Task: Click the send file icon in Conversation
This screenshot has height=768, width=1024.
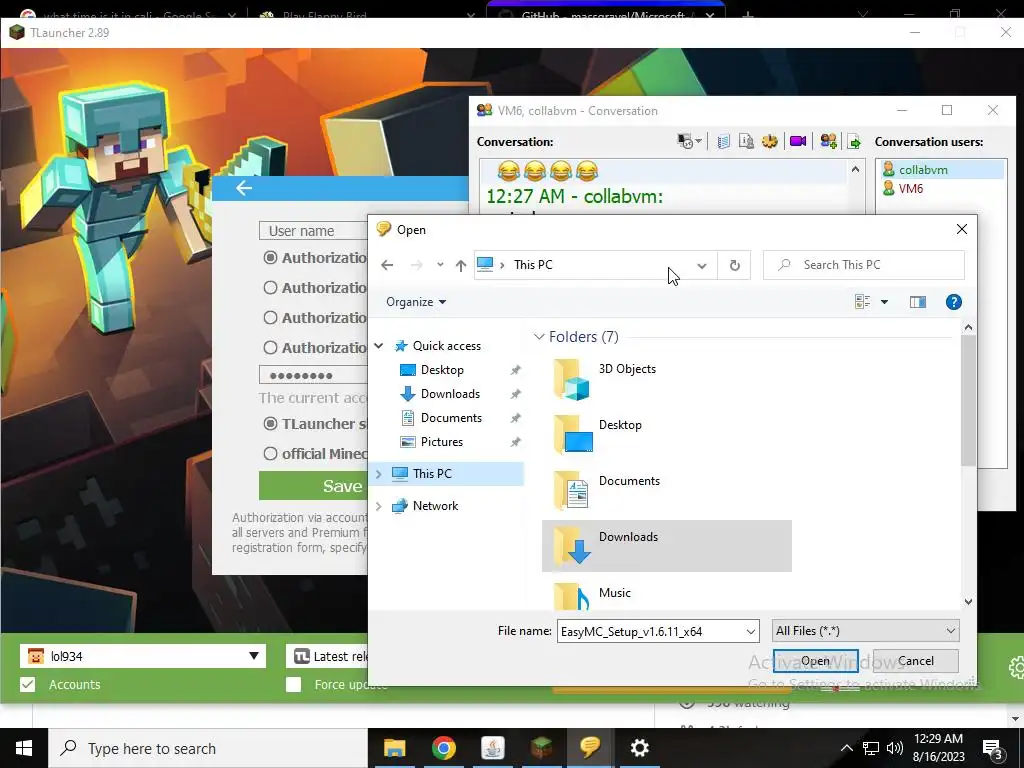Action: (854, 142)
